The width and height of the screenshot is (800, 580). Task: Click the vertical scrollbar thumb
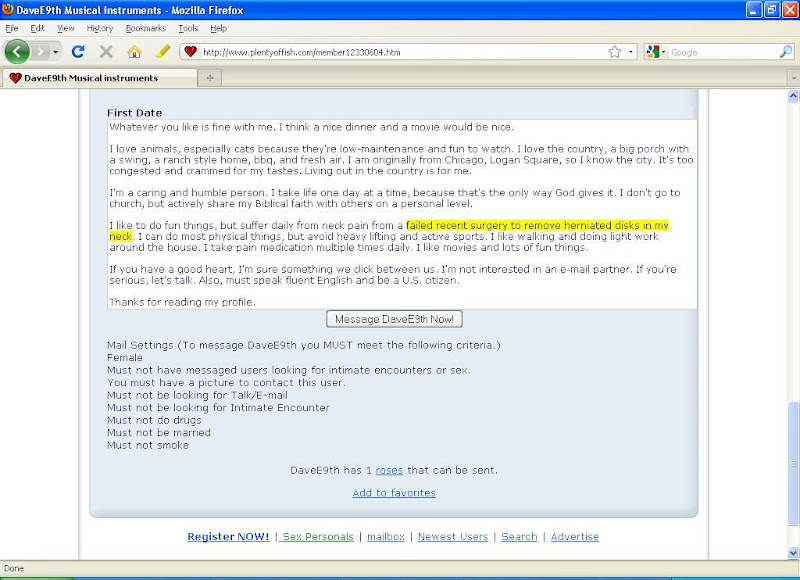click(793, 463)
